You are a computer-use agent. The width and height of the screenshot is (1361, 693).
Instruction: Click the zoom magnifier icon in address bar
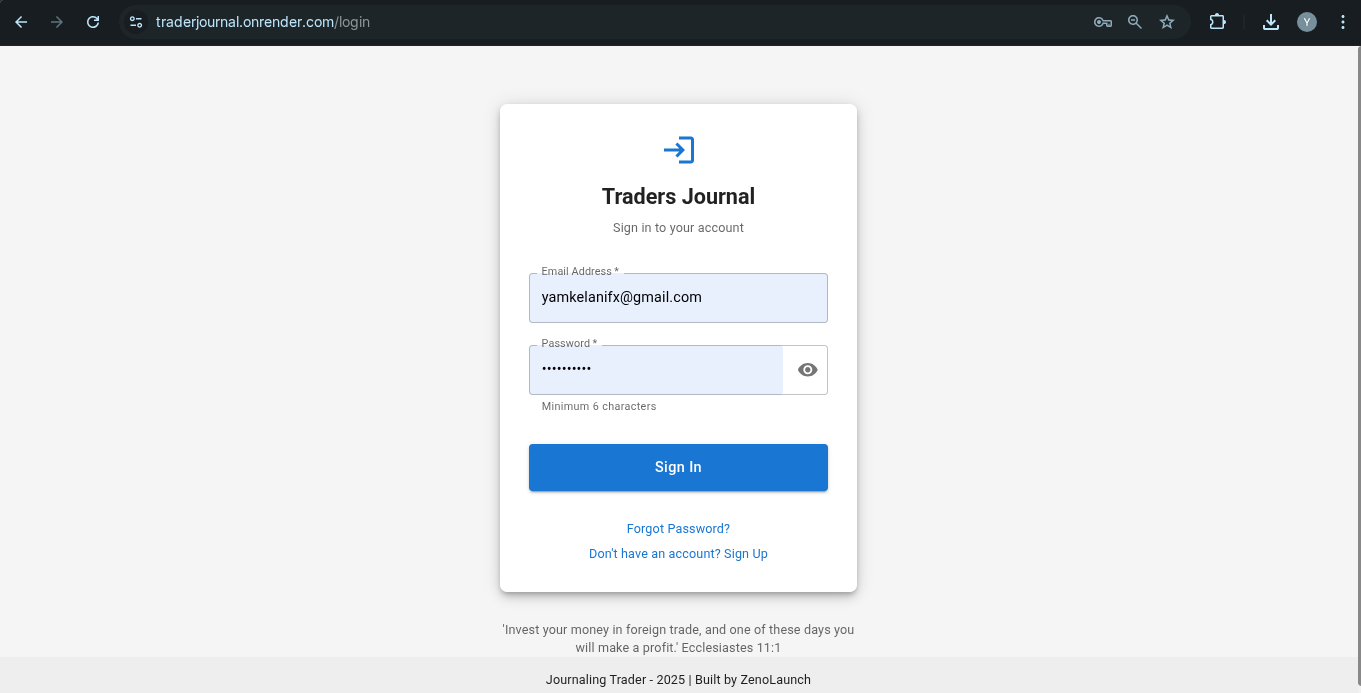(x=1135, y=22)
